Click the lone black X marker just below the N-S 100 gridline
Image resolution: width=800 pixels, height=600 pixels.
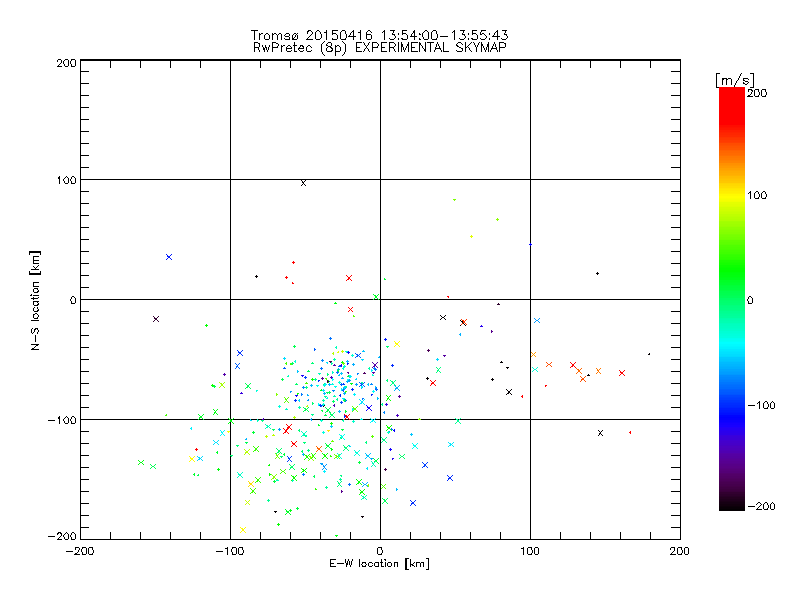pos(304,183)
